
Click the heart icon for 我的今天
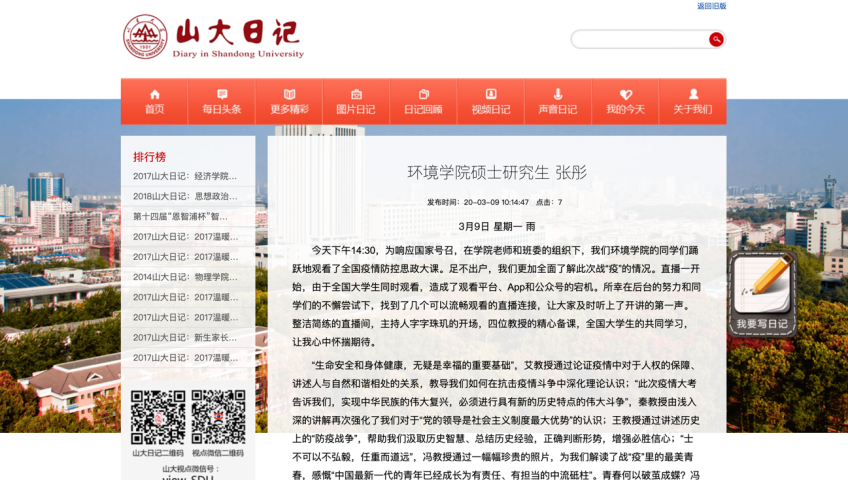point(625,94)
